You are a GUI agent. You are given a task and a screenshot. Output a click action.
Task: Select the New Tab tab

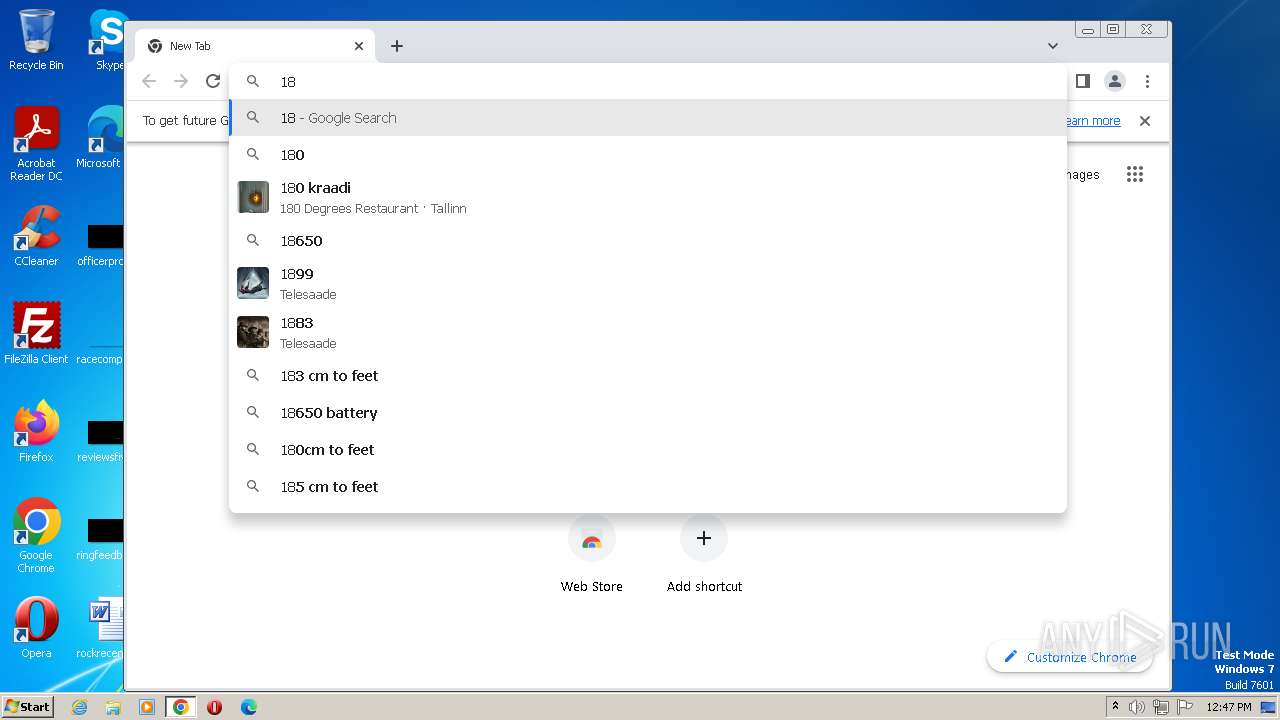255,46
